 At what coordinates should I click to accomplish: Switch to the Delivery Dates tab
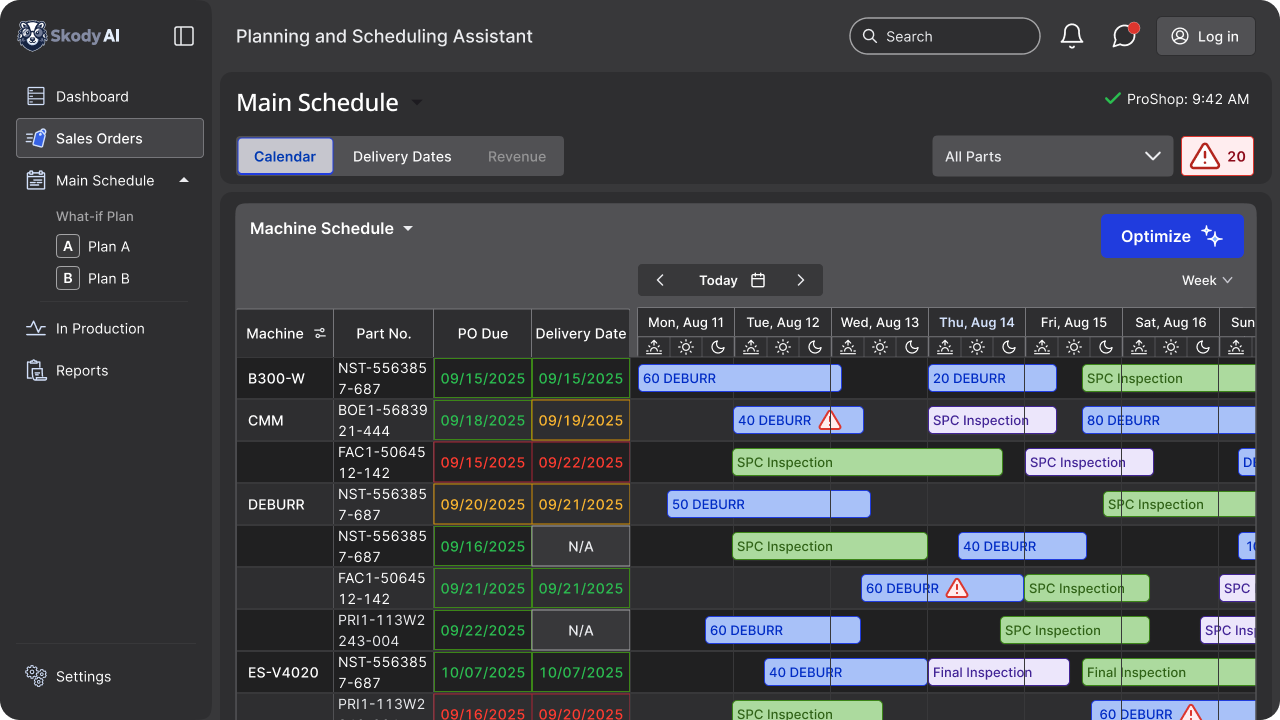click(x=402, y=157)
